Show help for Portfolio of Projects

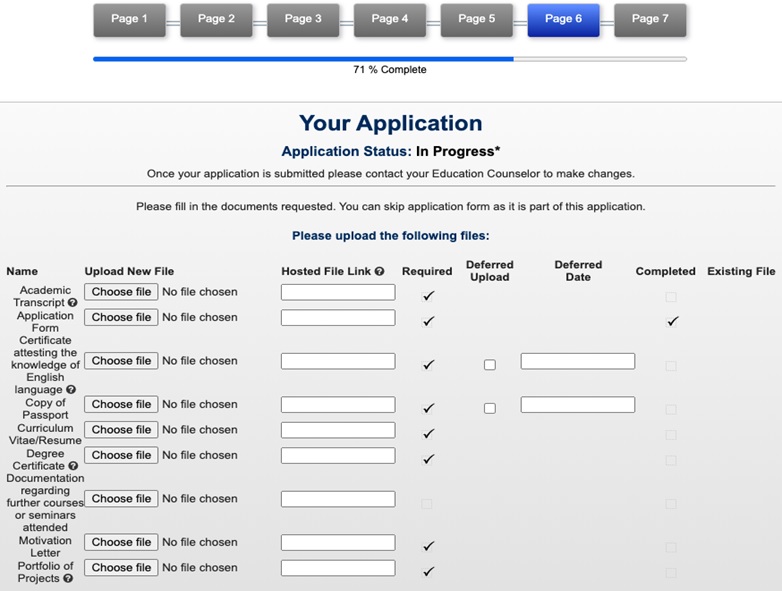(x=68, y=579)
